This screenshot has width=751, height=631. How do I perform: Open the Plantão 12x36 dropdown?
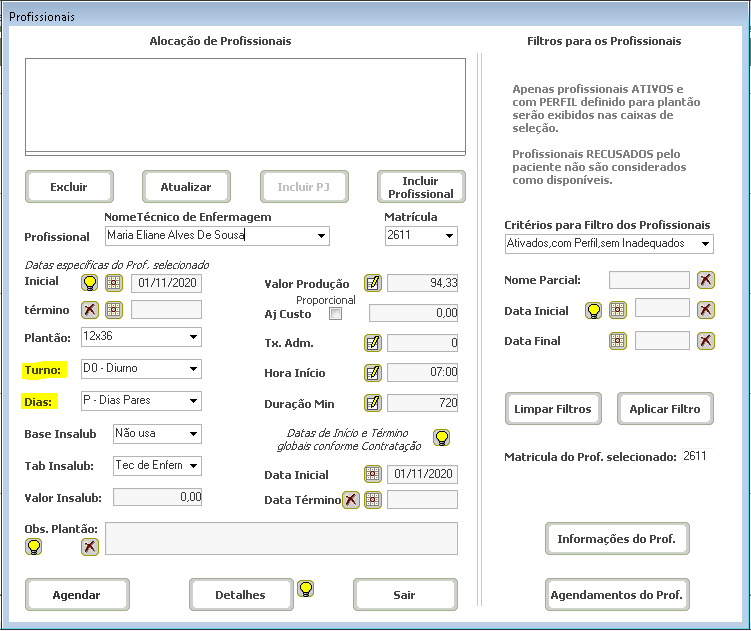click(193, 337)
